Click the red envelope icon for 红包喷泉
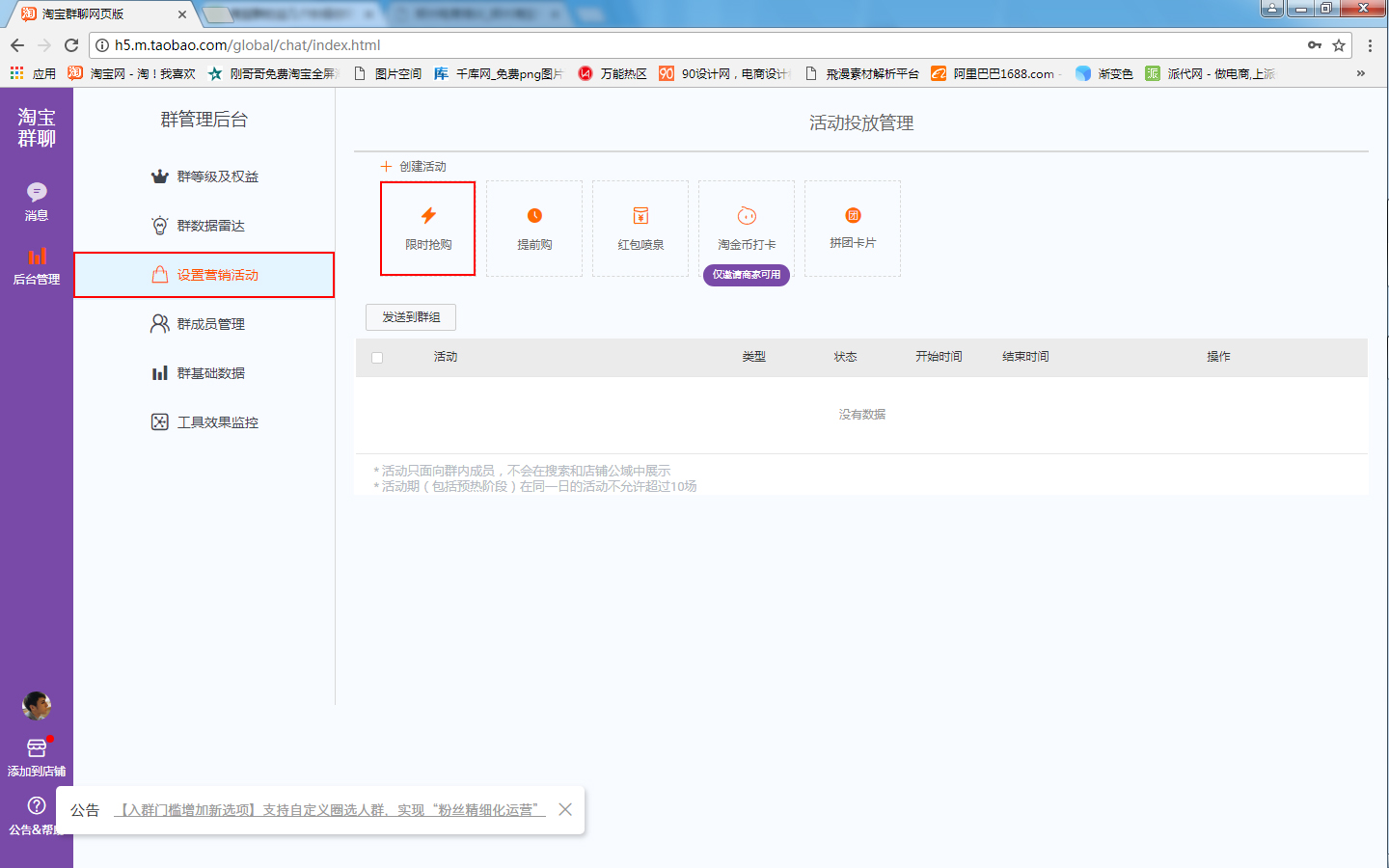 tap(640, 215)
